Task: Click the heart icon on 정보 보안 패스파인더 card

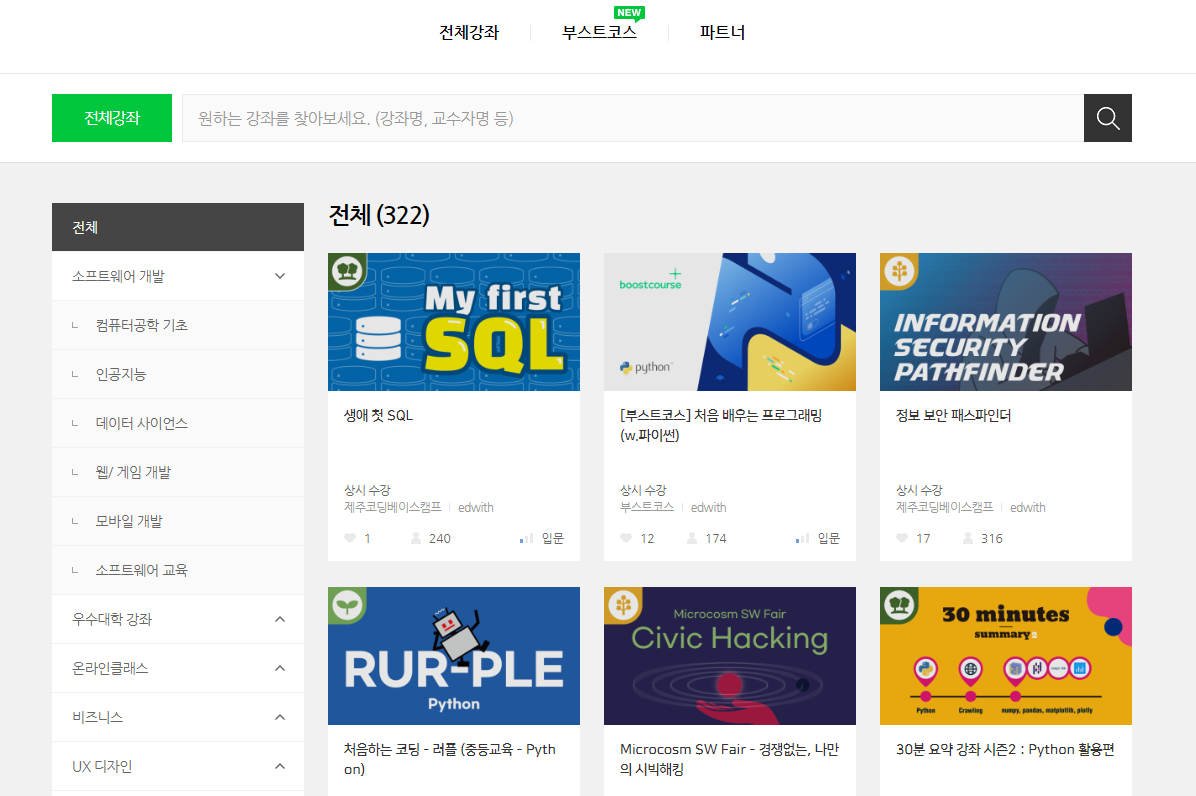Action: click(901, 538)
